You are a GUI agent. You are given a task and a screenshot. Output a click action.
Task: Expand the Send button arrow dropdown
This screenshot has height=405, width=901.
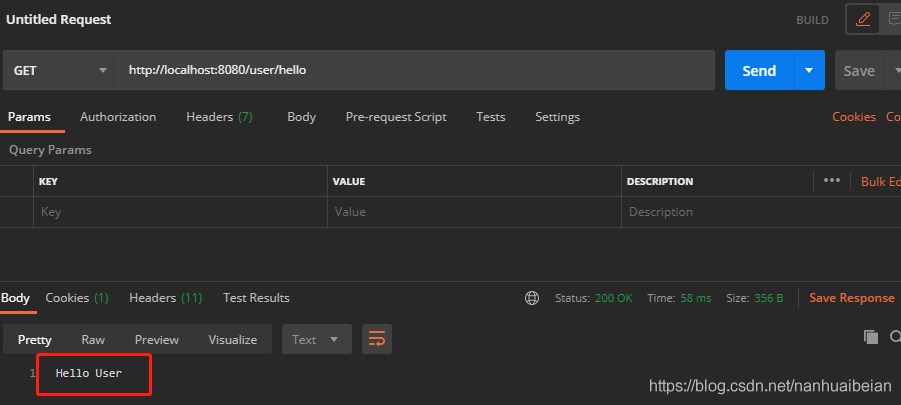809,71
